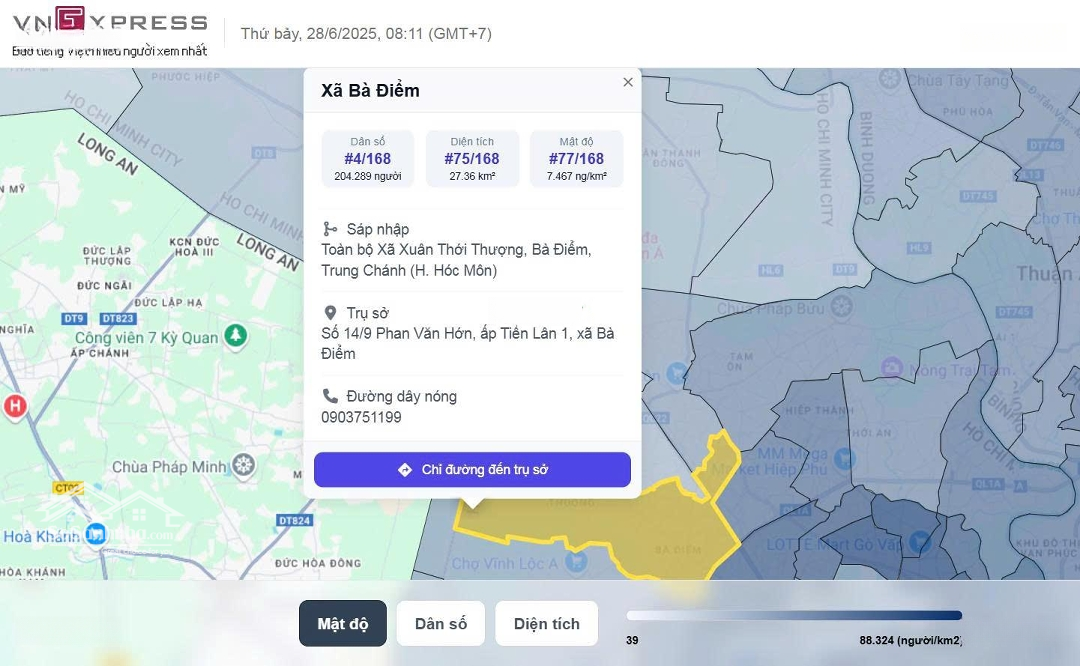Click the Diện tích #75/168 stat card
1080x666 pixels.
473,159
